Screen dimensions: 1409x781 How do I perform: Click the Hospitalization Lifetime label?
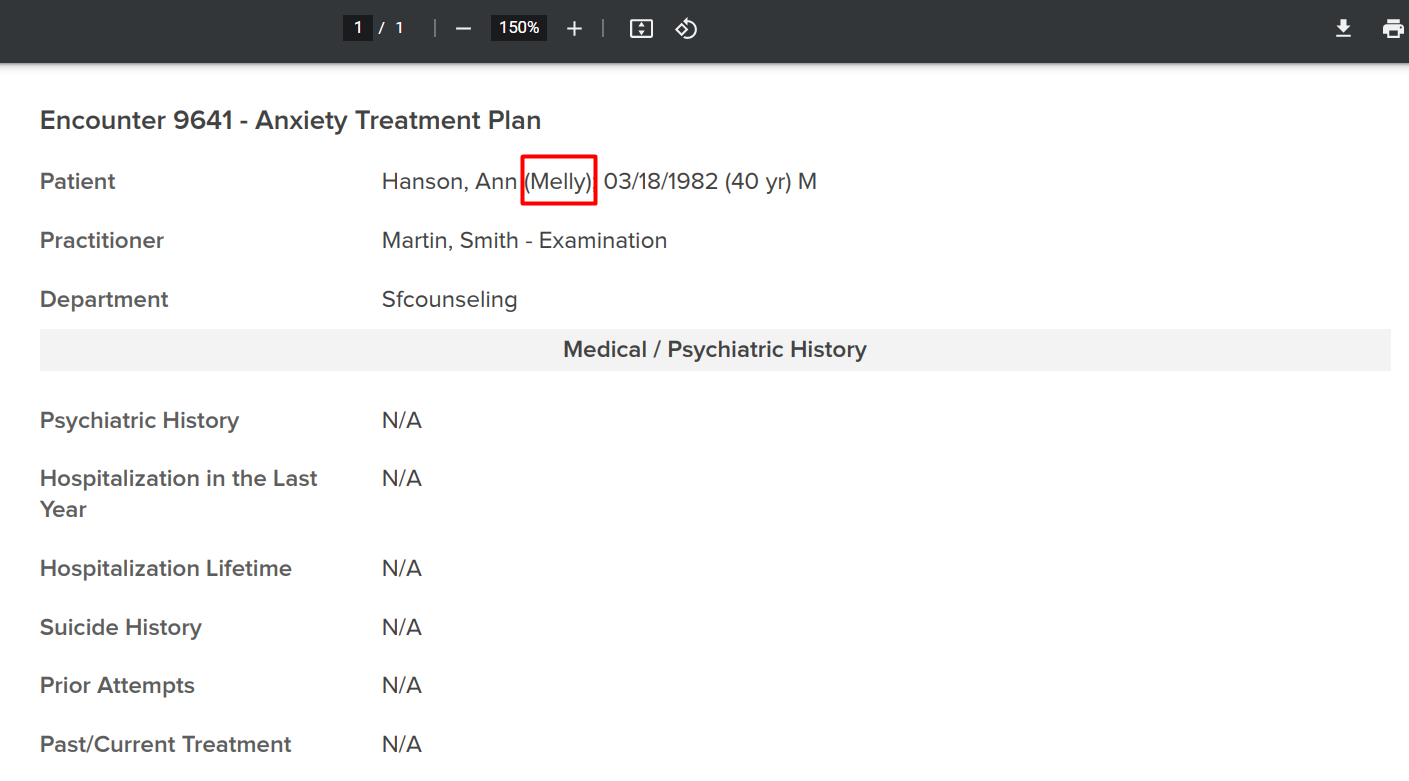point(166,569)
